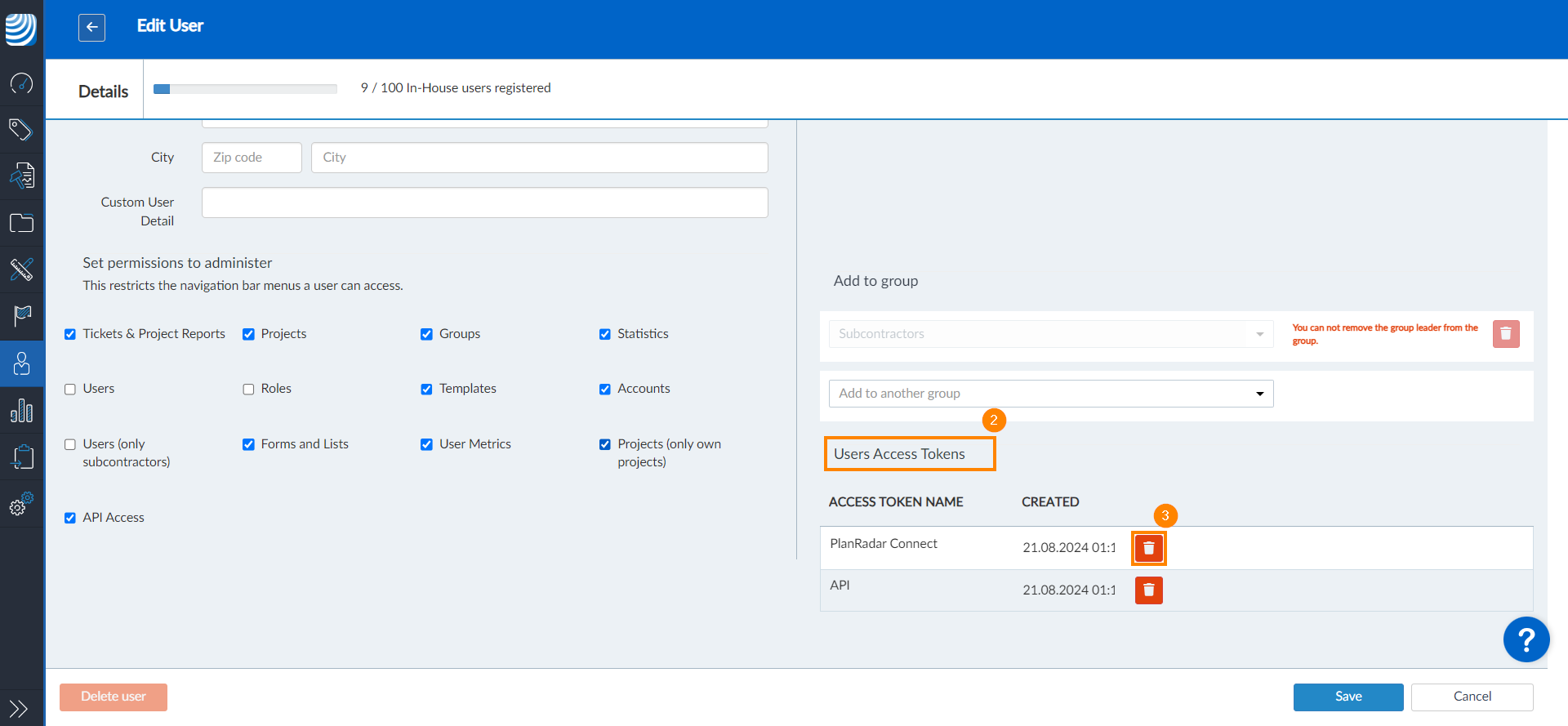The width and height of the screenshot is (1568, 726).
Task: Open the blue help question mark button
Action: point(1526,639)
